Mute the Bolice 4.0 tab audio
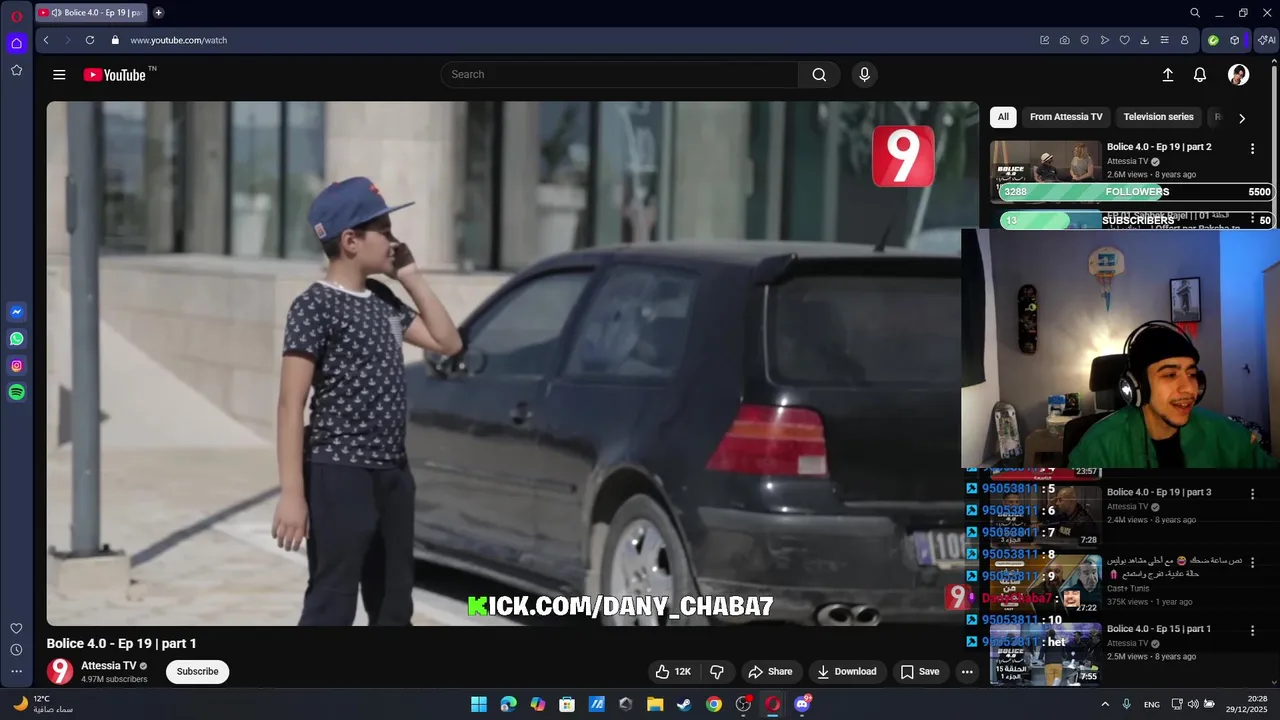The height and width of the screenshot is (720, 1280). click(56, 13)
